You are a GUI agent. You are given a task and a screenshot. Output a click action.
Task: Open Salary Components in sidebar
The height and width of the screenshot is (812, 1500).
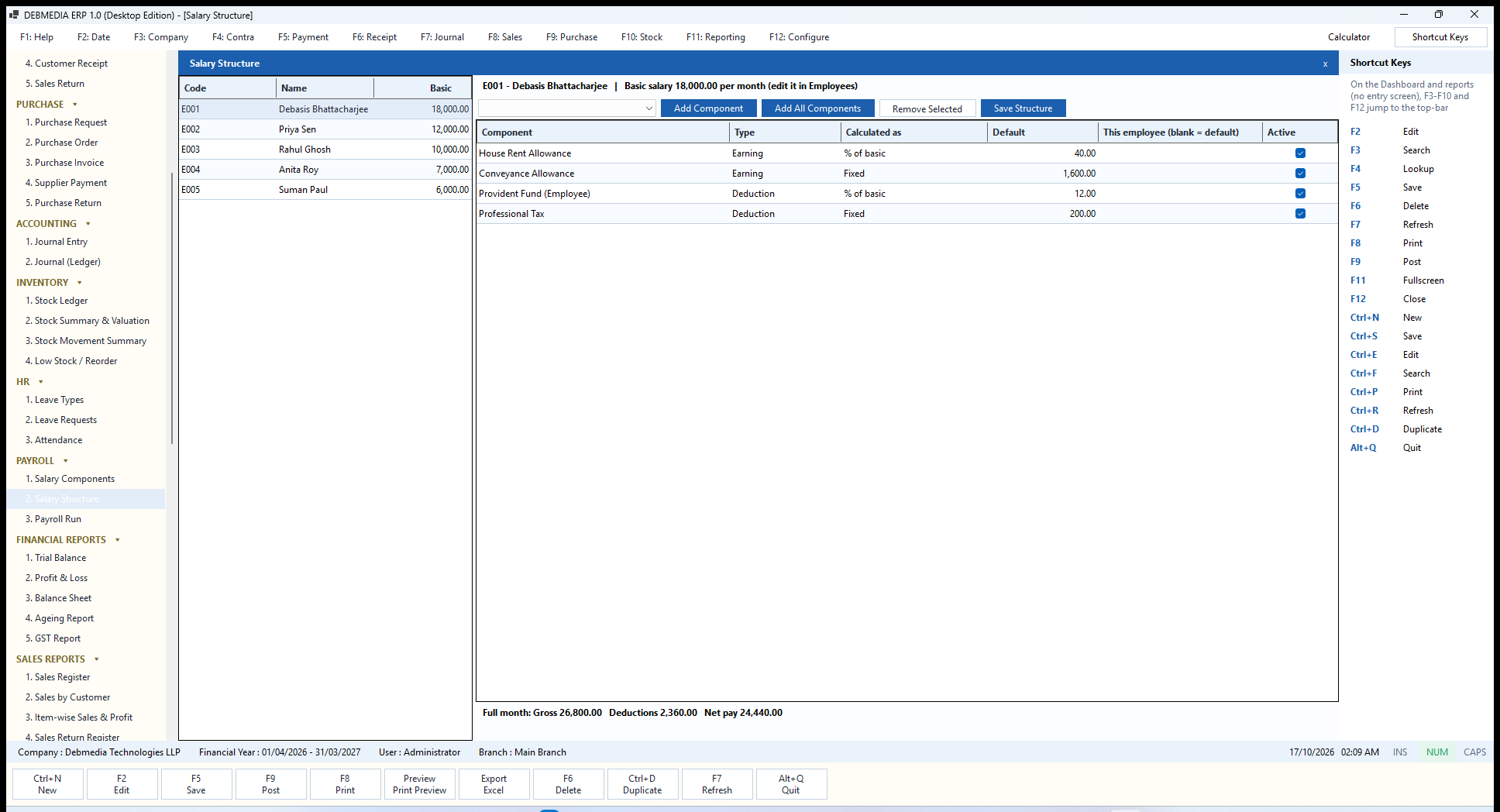pyautogui.click(x=70, y=479)
